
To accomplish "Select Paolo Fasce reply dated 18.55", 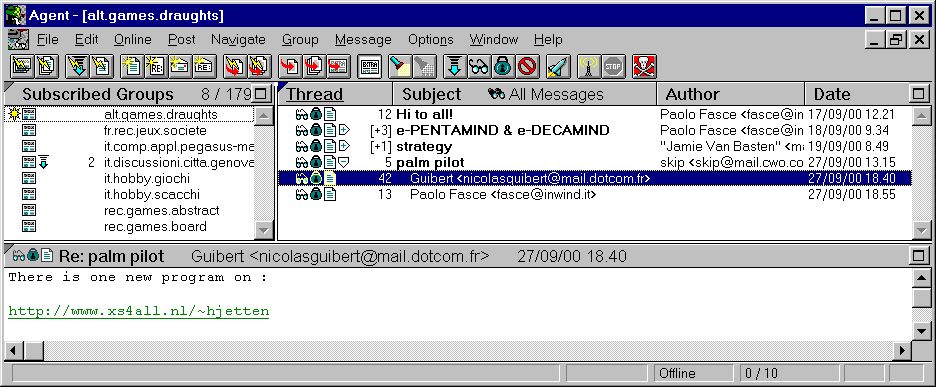I will tap(595, 194).
